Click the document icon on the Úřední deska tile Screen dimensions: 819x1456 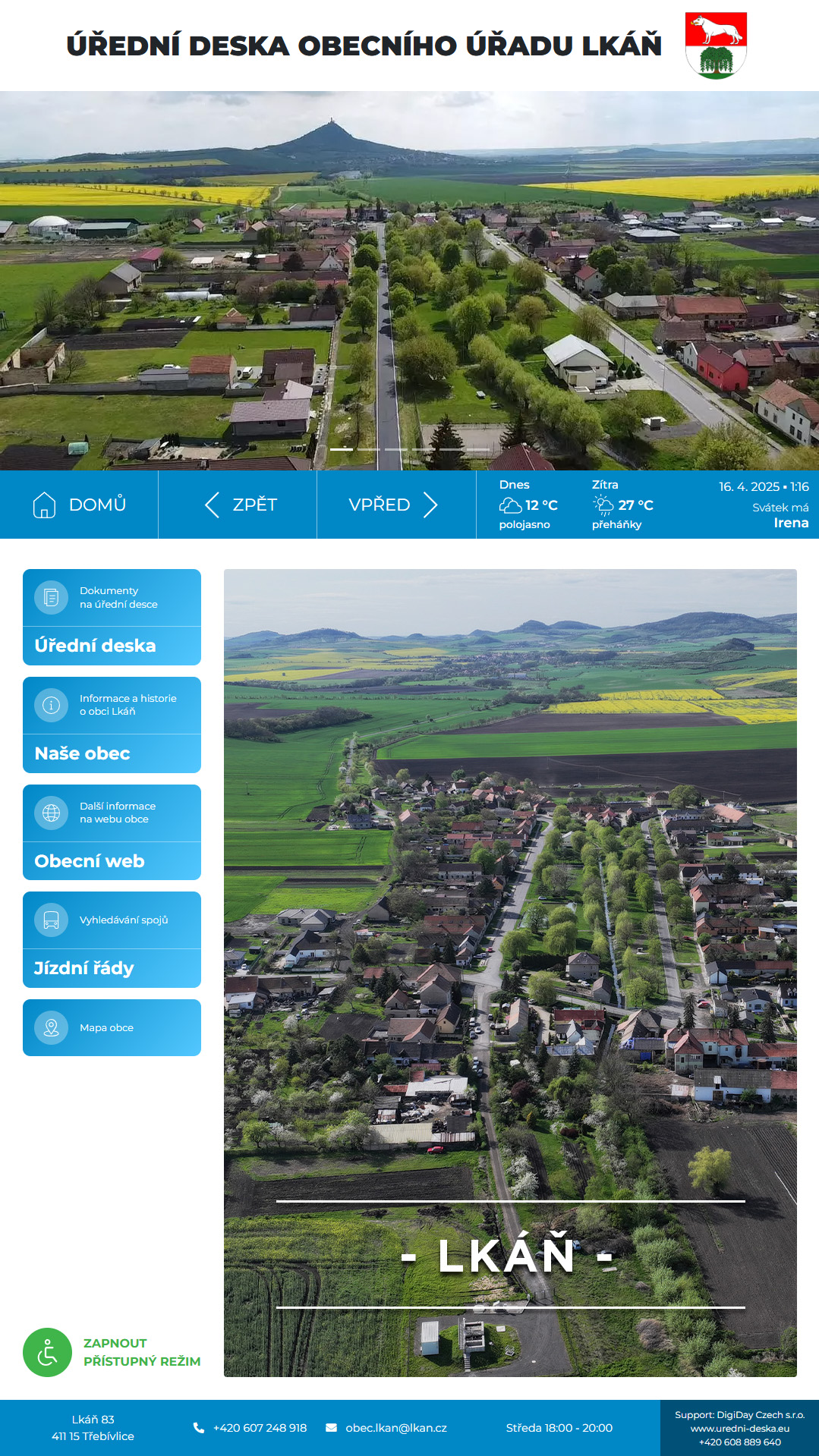coord(51,598)
